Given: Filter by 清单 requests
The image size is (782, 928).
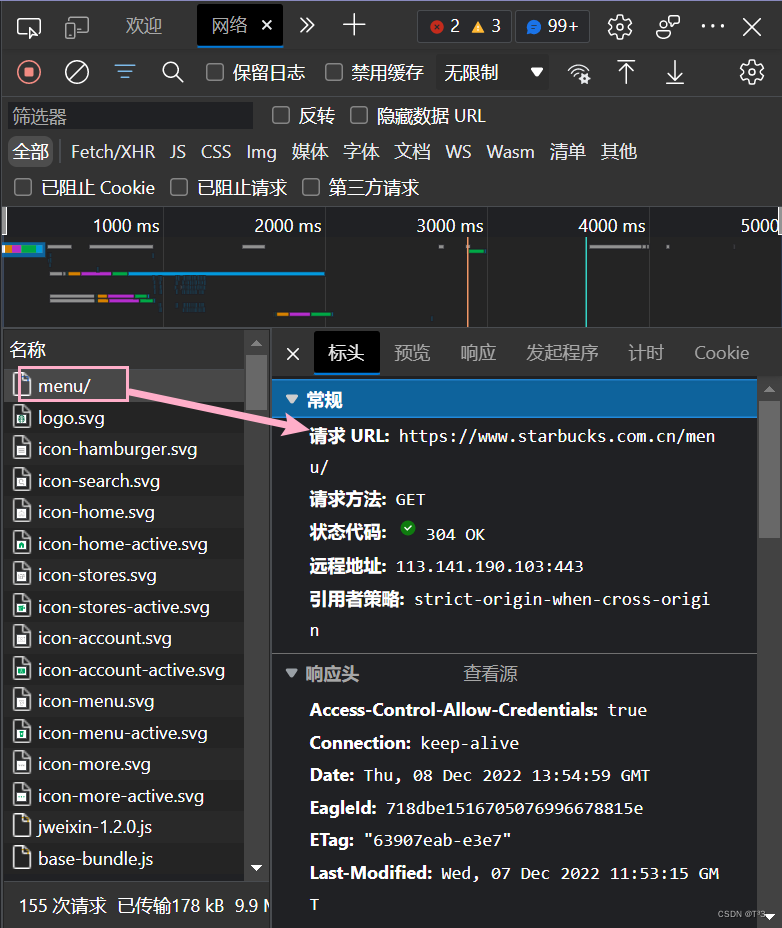Looking at the screenshot, I should coord(567,152).
